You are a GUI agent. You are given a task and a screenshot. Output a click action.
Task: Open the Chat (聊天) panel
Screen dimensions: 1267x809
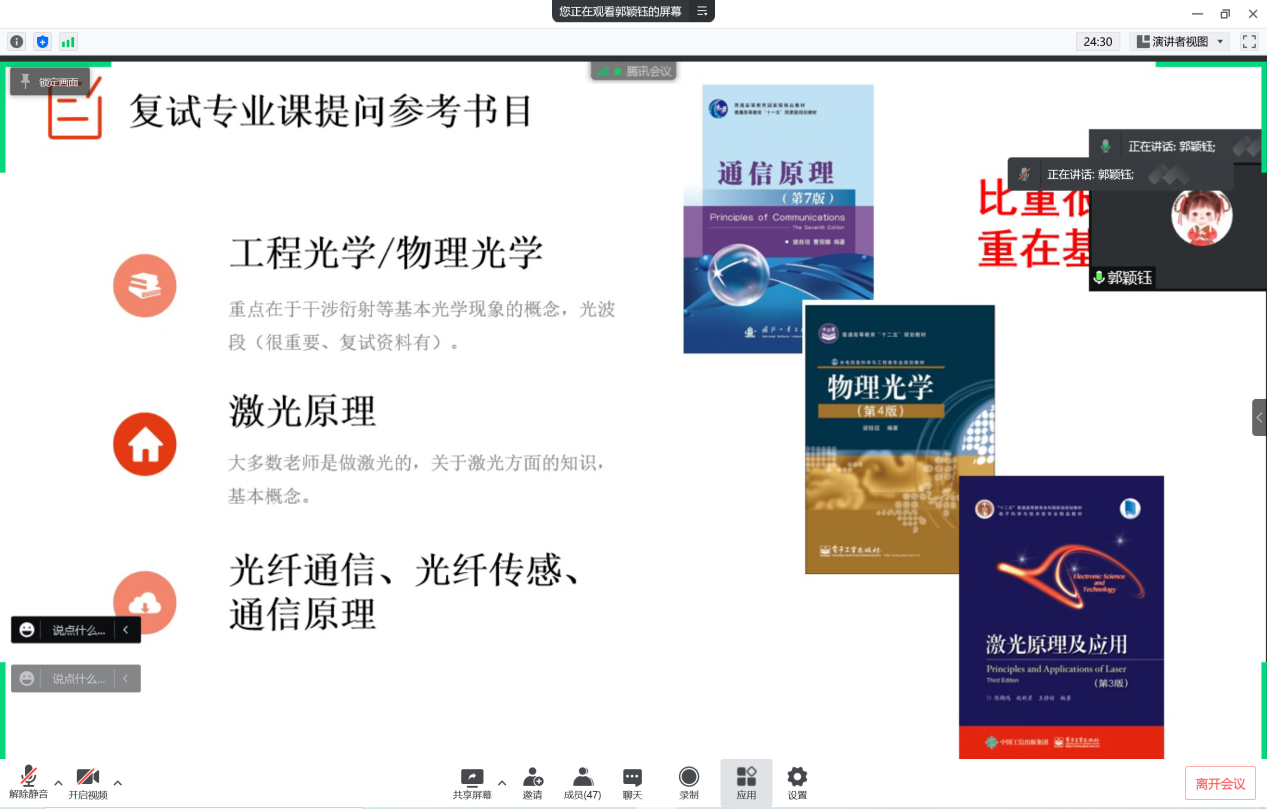click(x=632, y=783)
